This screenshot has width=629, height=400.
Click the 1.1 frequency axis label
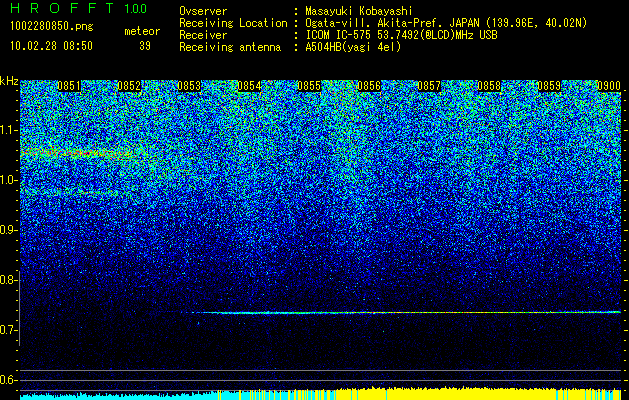coord(8,130)
